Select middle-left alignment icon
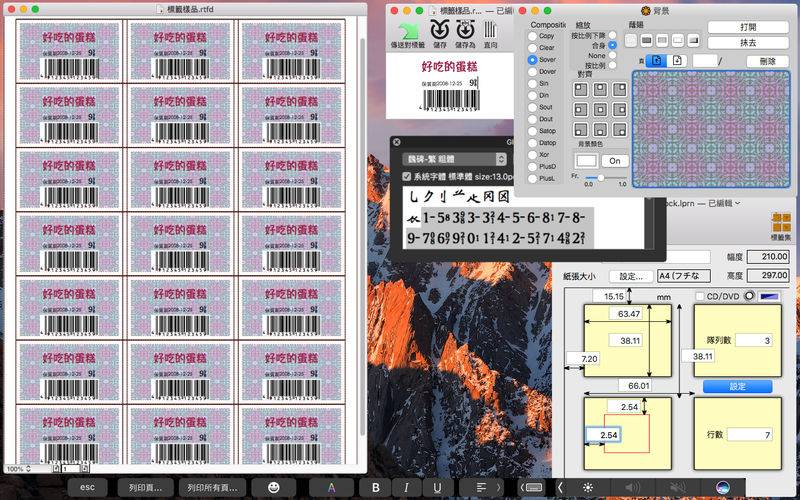This screenshot has height=500, width=800. [581, 110]
